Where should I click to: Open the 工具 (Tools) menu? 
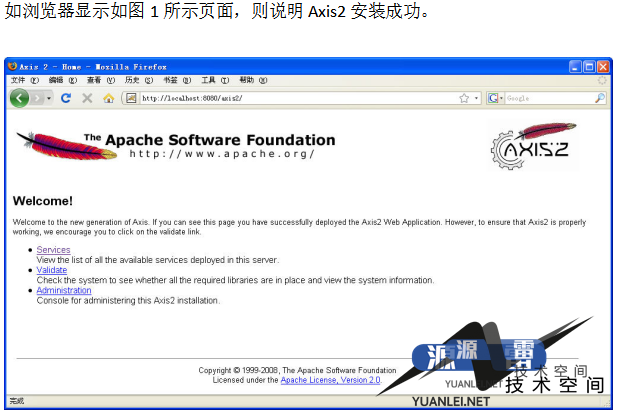pyautogui.click(x=215, y=80)
